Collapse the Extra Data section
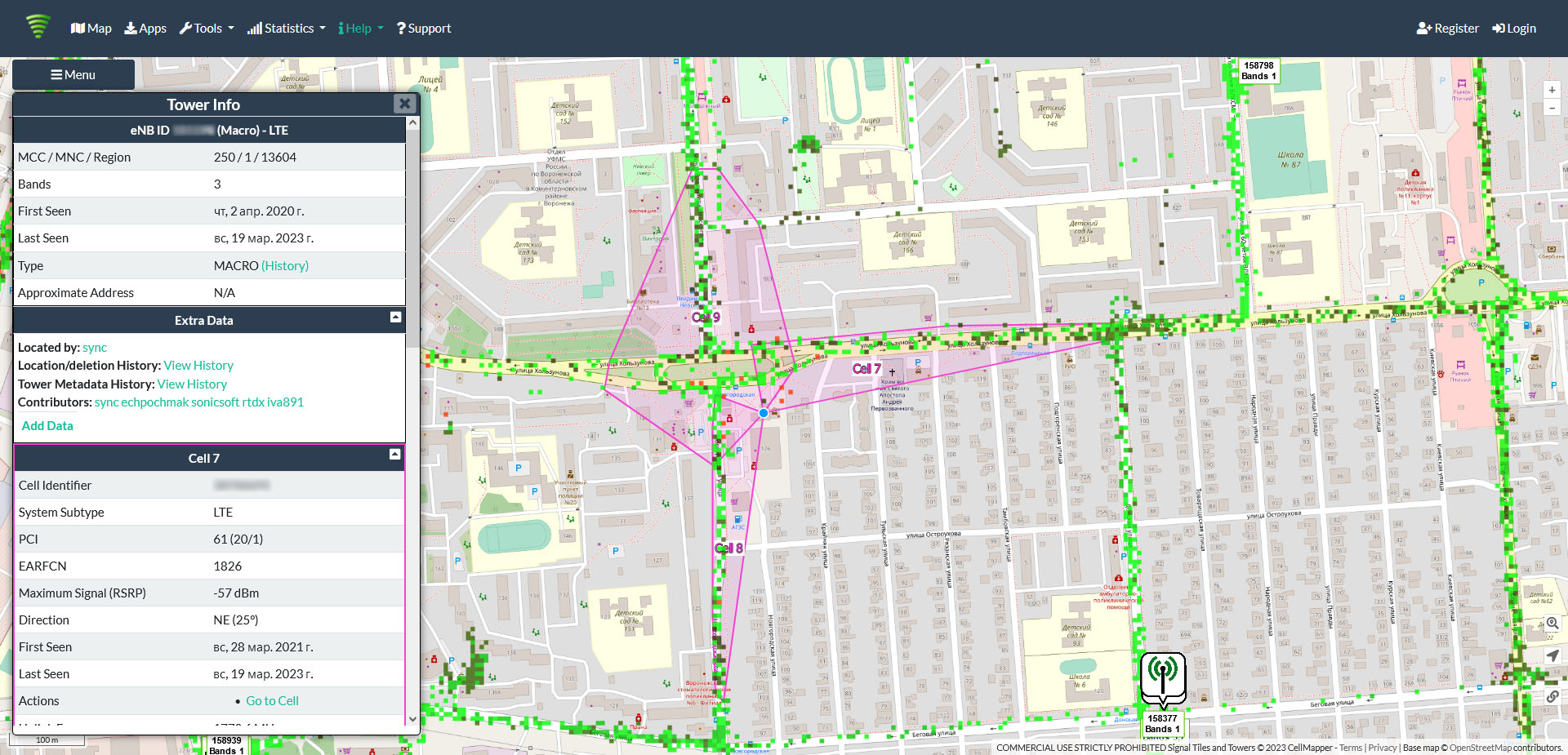The image size is (1568, 755). point(396,318)
